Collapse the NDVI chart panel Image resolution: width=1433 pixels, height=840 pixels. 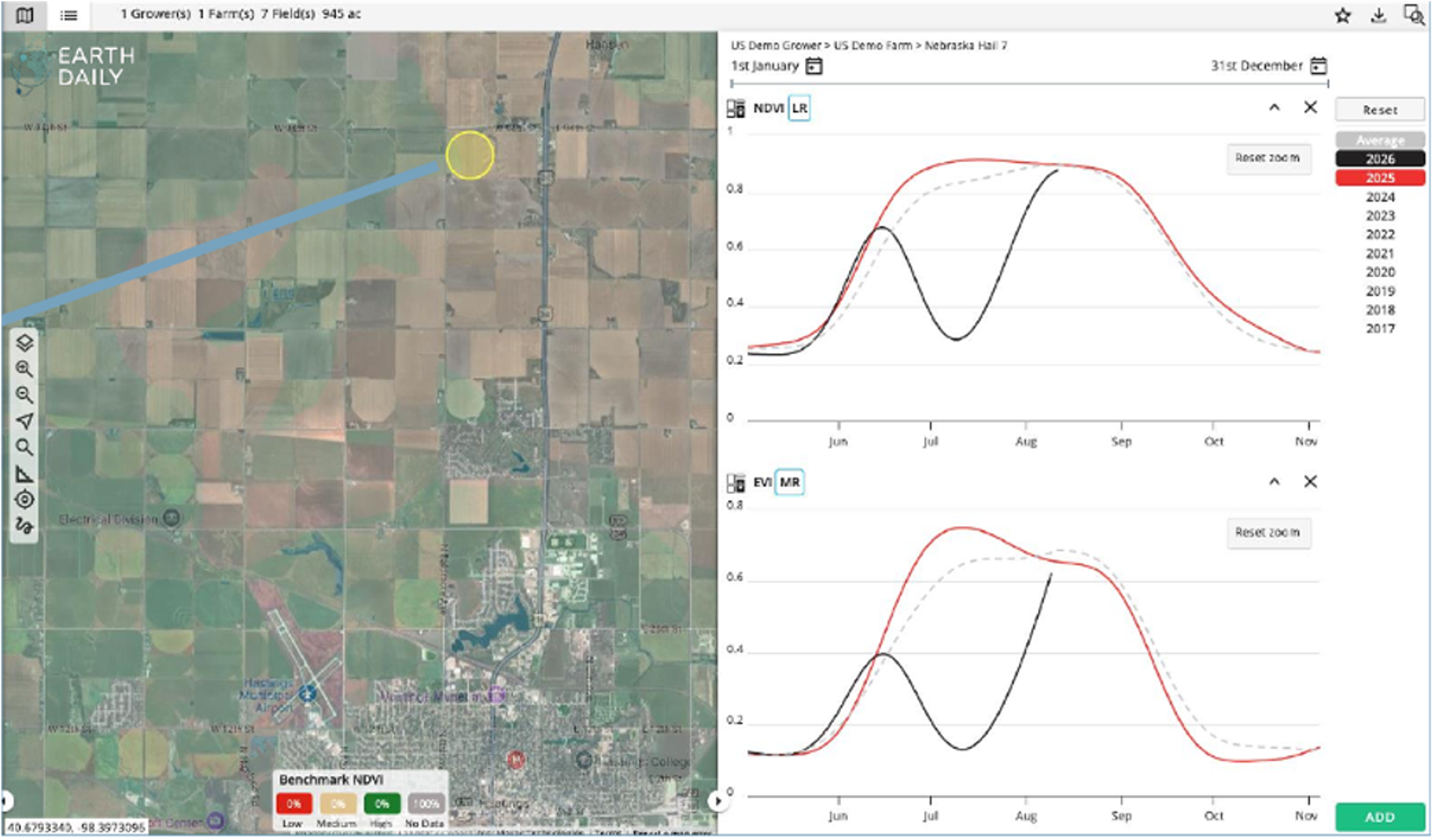[1274, 108]
